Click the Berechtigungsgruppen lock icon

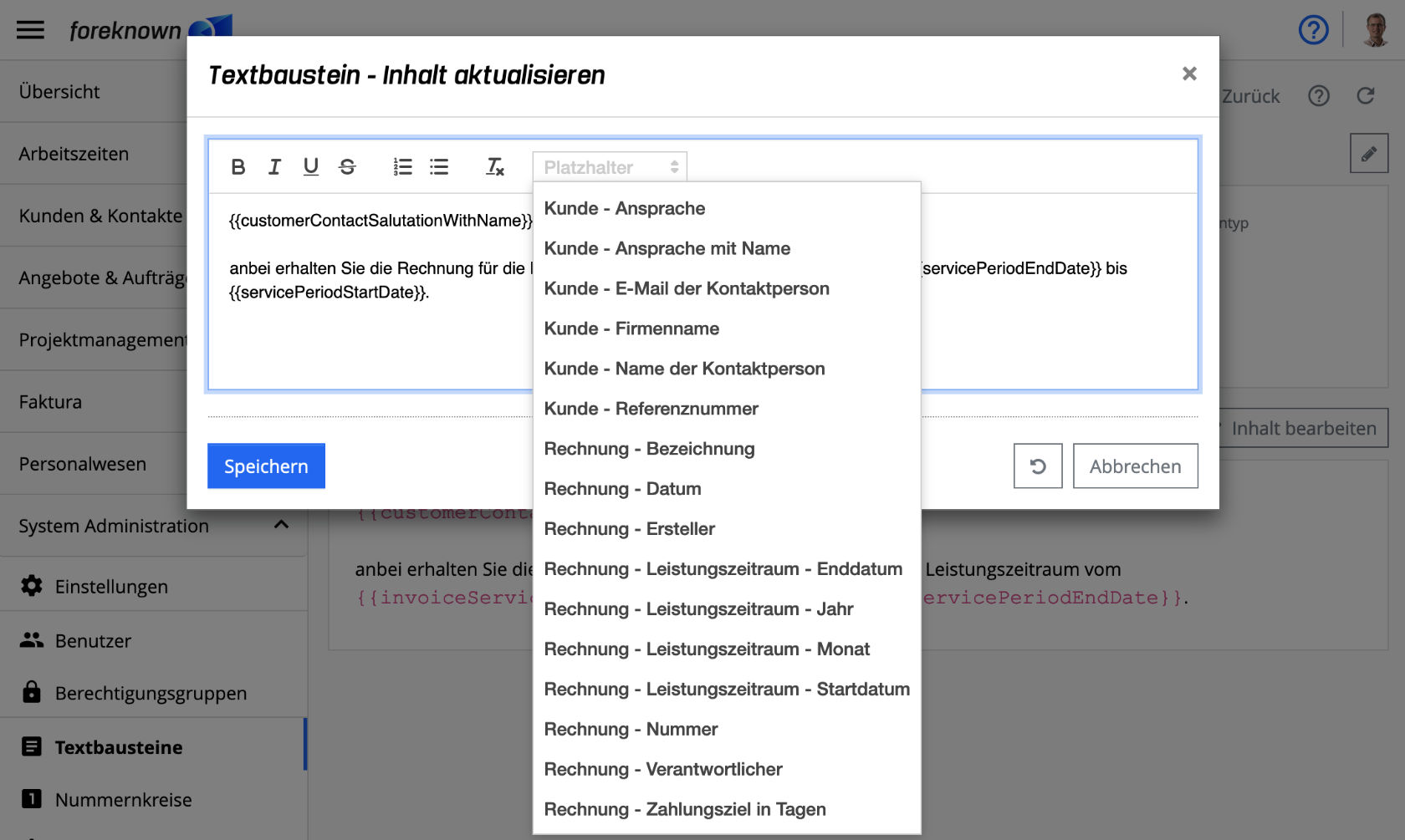[x=31, y=692]
